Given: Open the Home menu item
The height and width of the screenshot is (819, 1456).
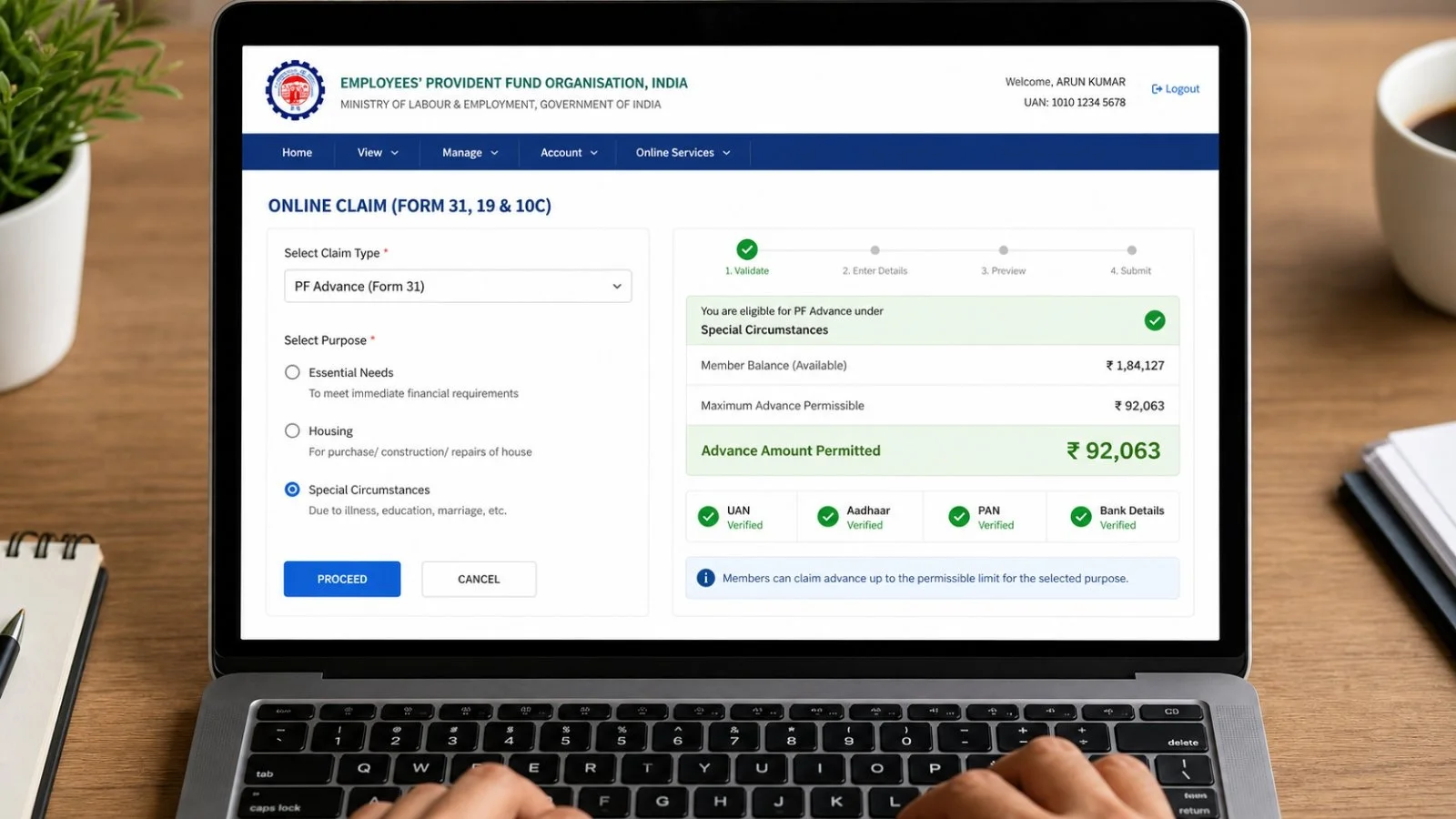Looking at the screenshot, I should coord(297,153).
